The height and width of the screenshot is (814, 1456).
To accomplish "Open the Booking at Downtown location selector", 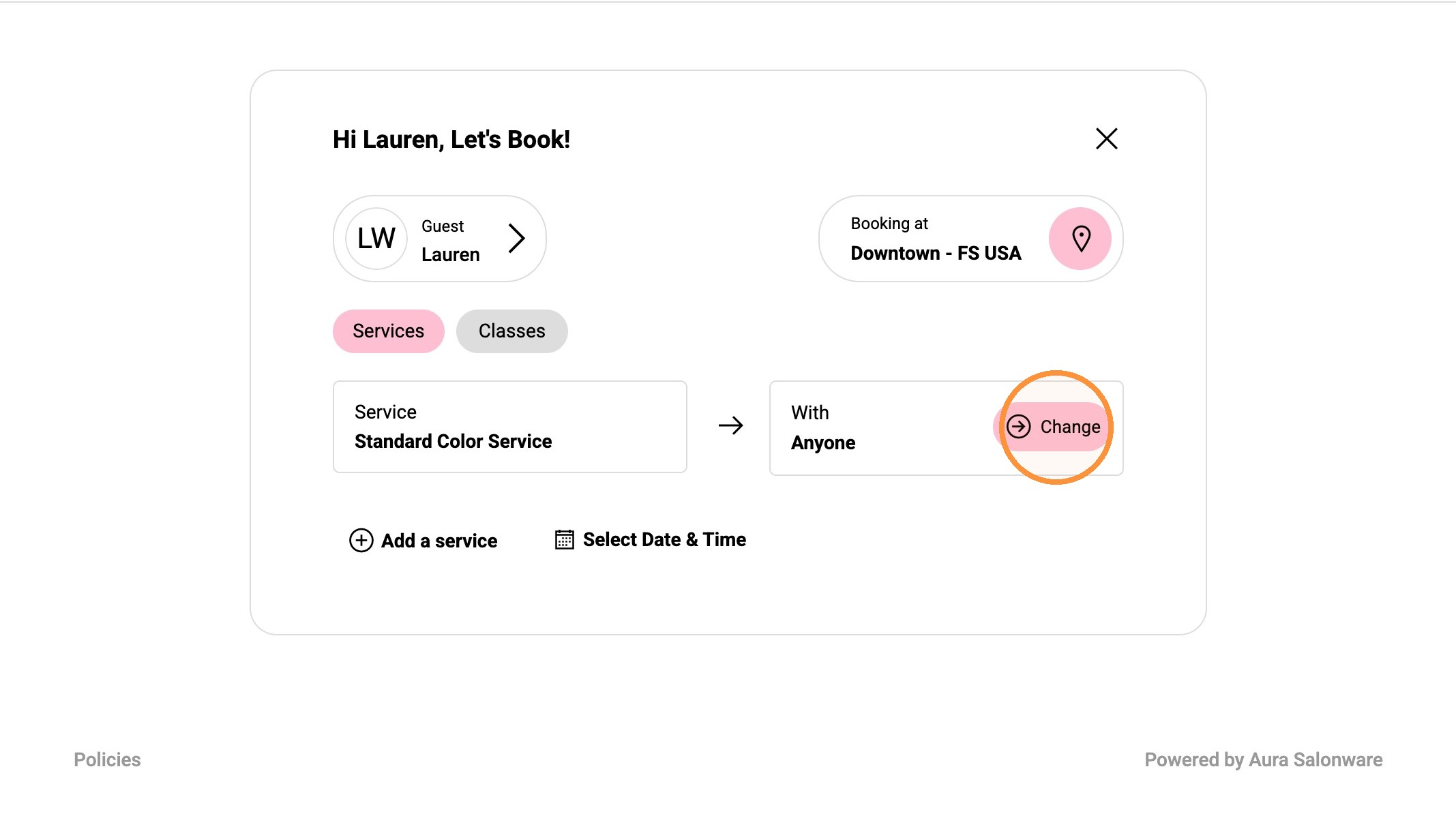I will point(970,239).
